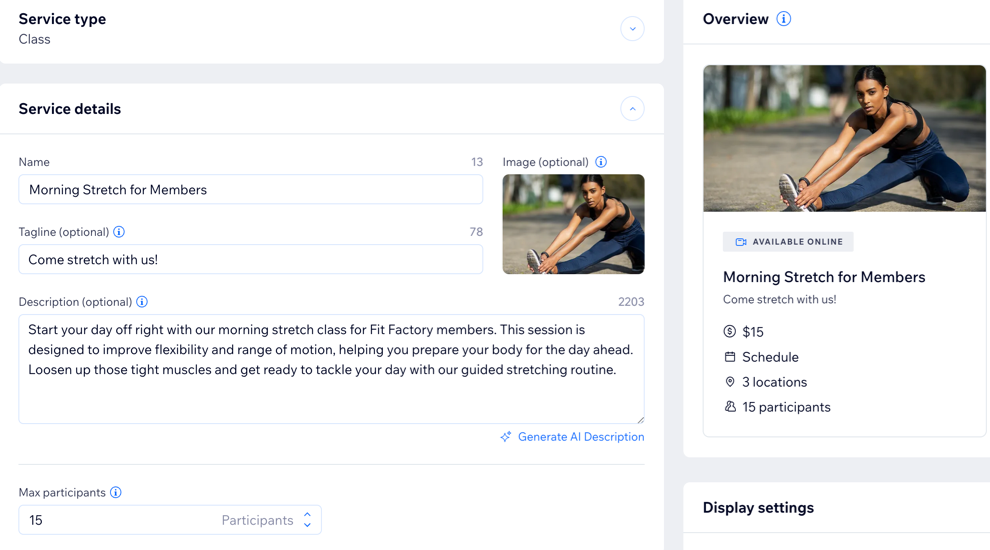Viewport: 990px width, 550px height.
Task: Click the Image (optional) info icon
Action: 601,162
